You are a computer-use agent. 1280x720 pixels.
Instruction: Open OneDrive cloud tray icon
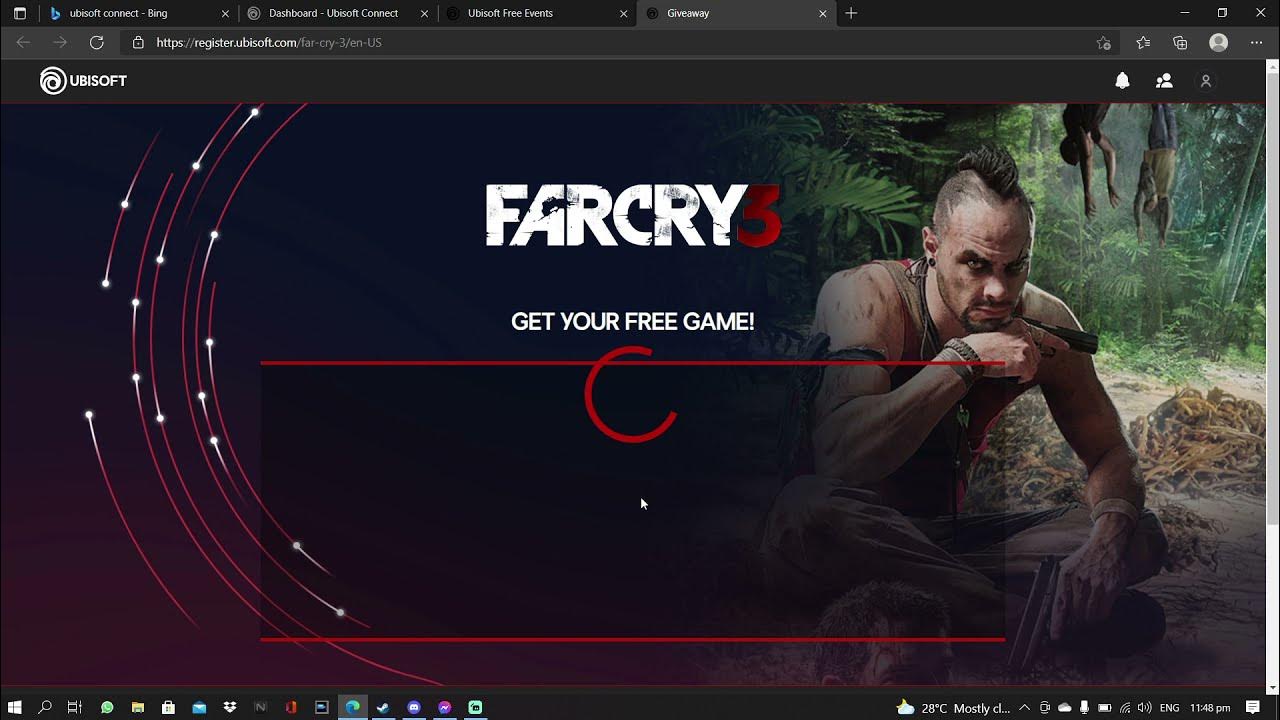1065,707
